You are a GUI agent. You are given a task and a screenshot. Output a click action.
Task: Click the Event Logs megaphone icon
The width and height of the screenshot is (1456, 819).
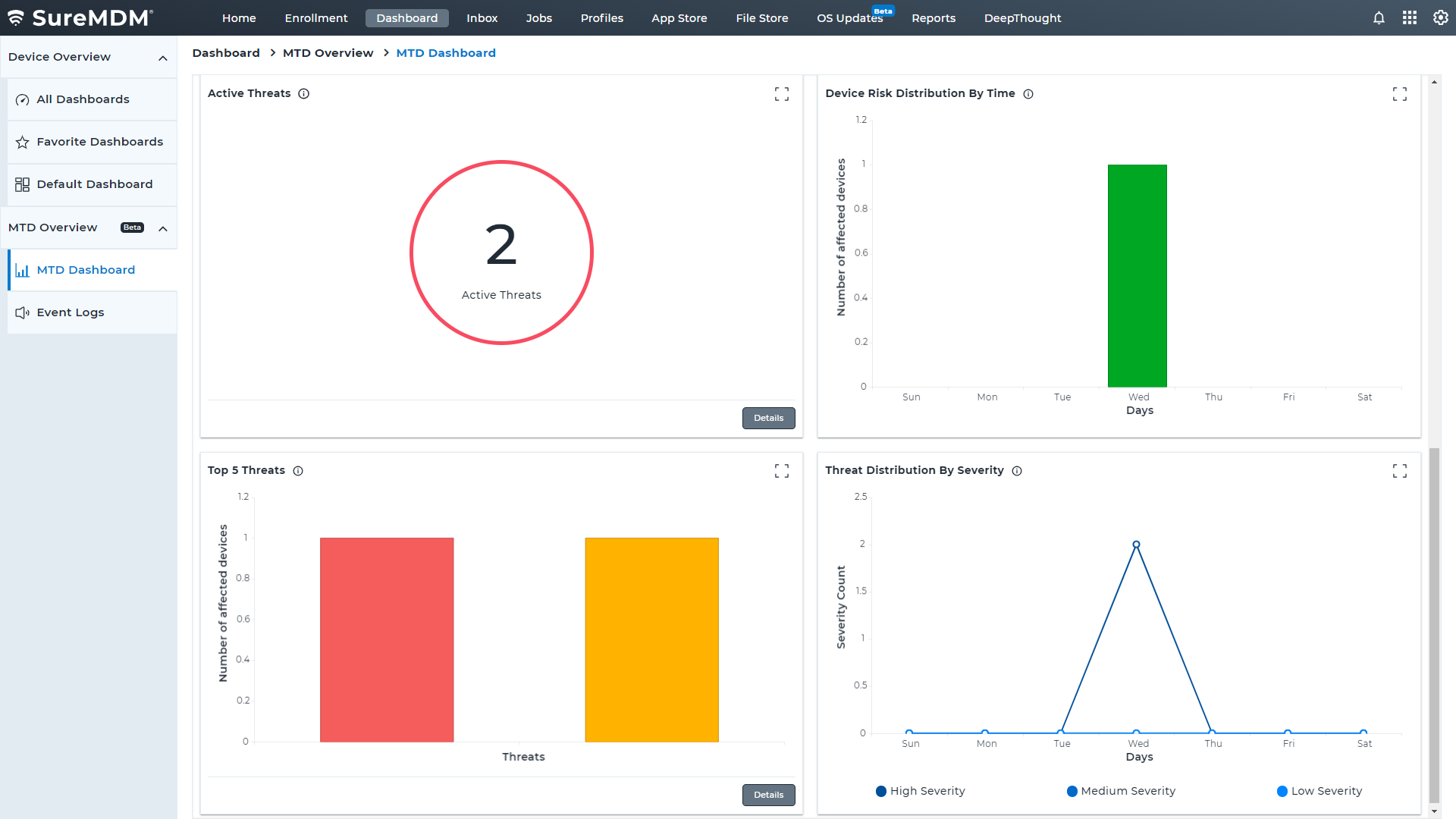pos(23,312)
